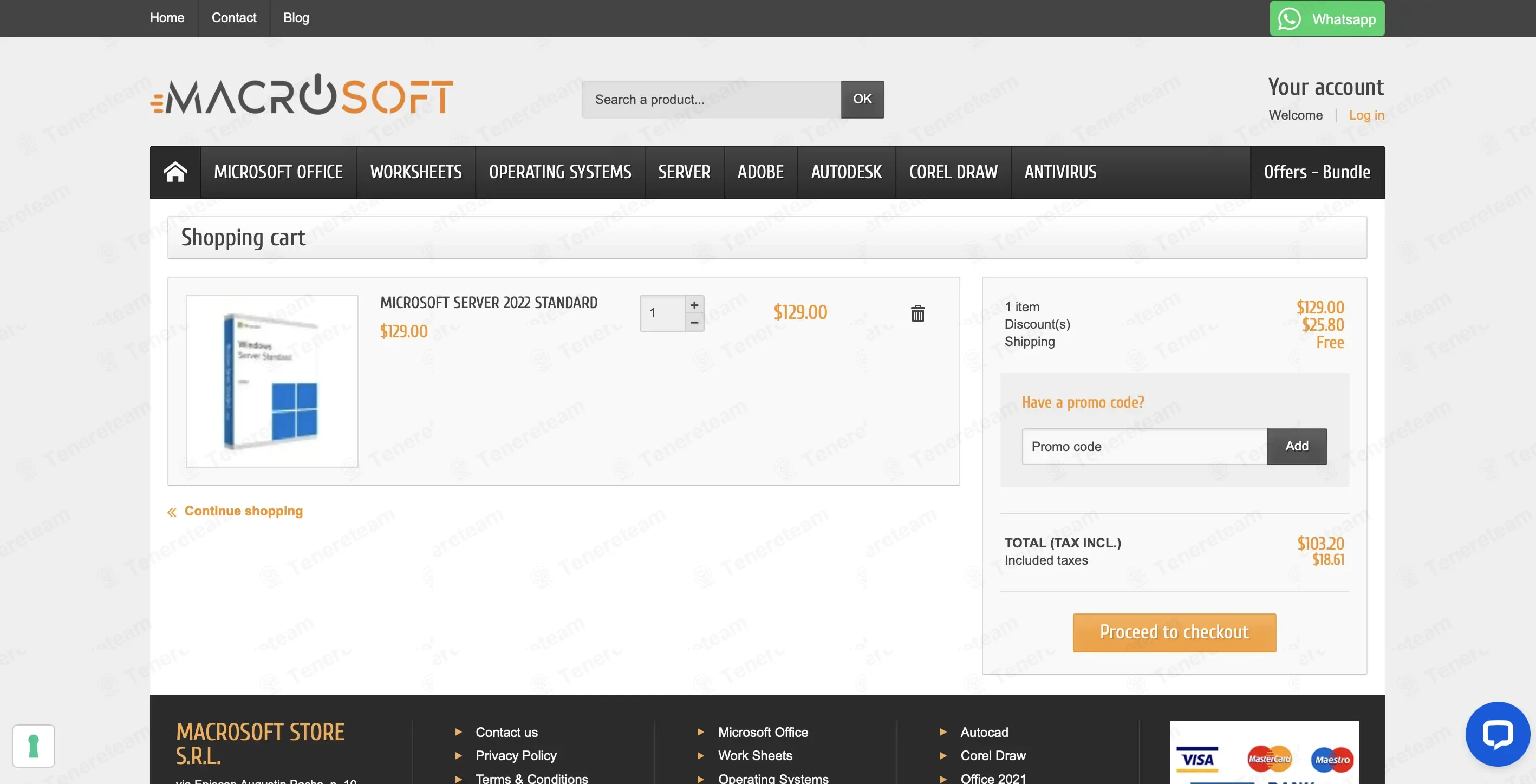The image size is (1536, 784).
Task: Click the Visa payment logo
Action: [1197, 759]
